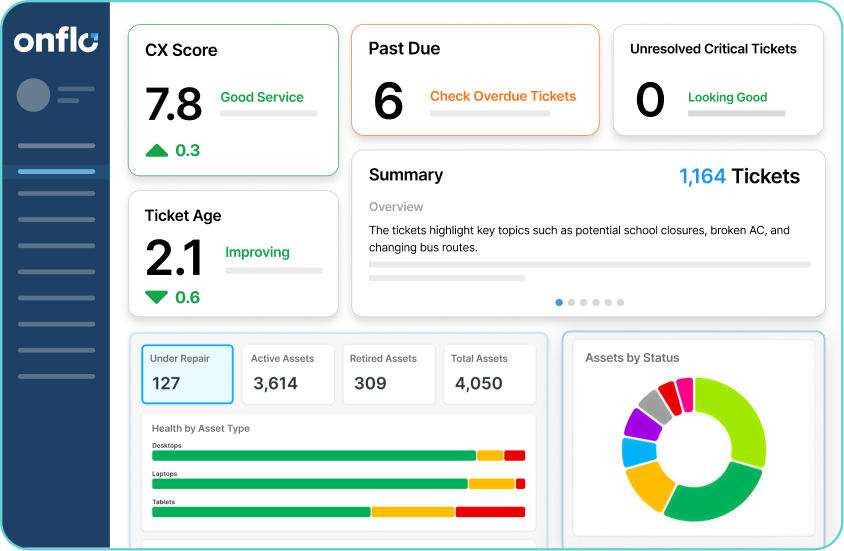This screenshot has height=551, width=844.
Task: Click the red segment of Tablets bar
Action: click(x=490, y=512)
